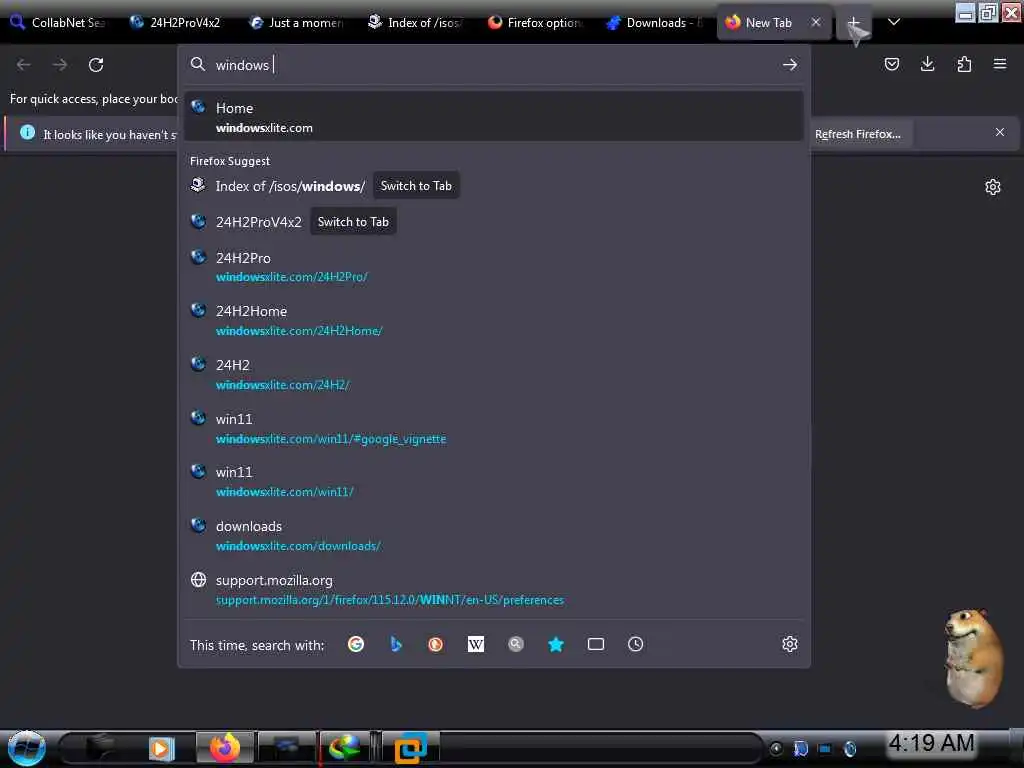The height and width of the screenshot is (768, 1024).
Task: Open the downloads suggestion
Action: 494,536
